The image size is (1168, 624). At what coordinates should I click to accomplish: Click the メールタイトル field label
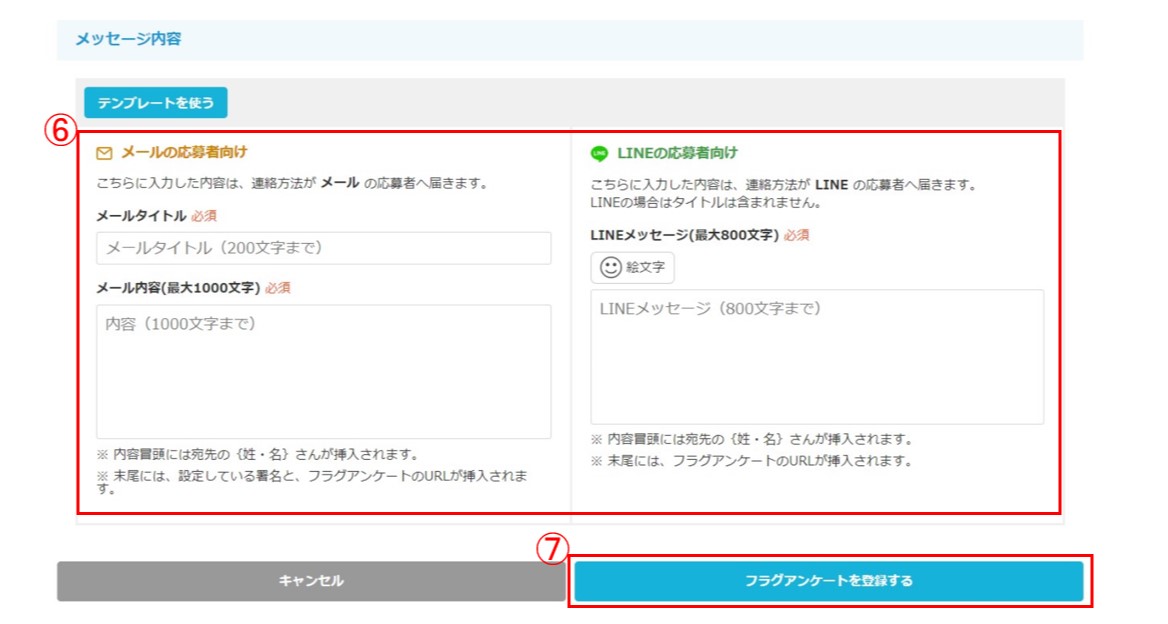(141, 215)
